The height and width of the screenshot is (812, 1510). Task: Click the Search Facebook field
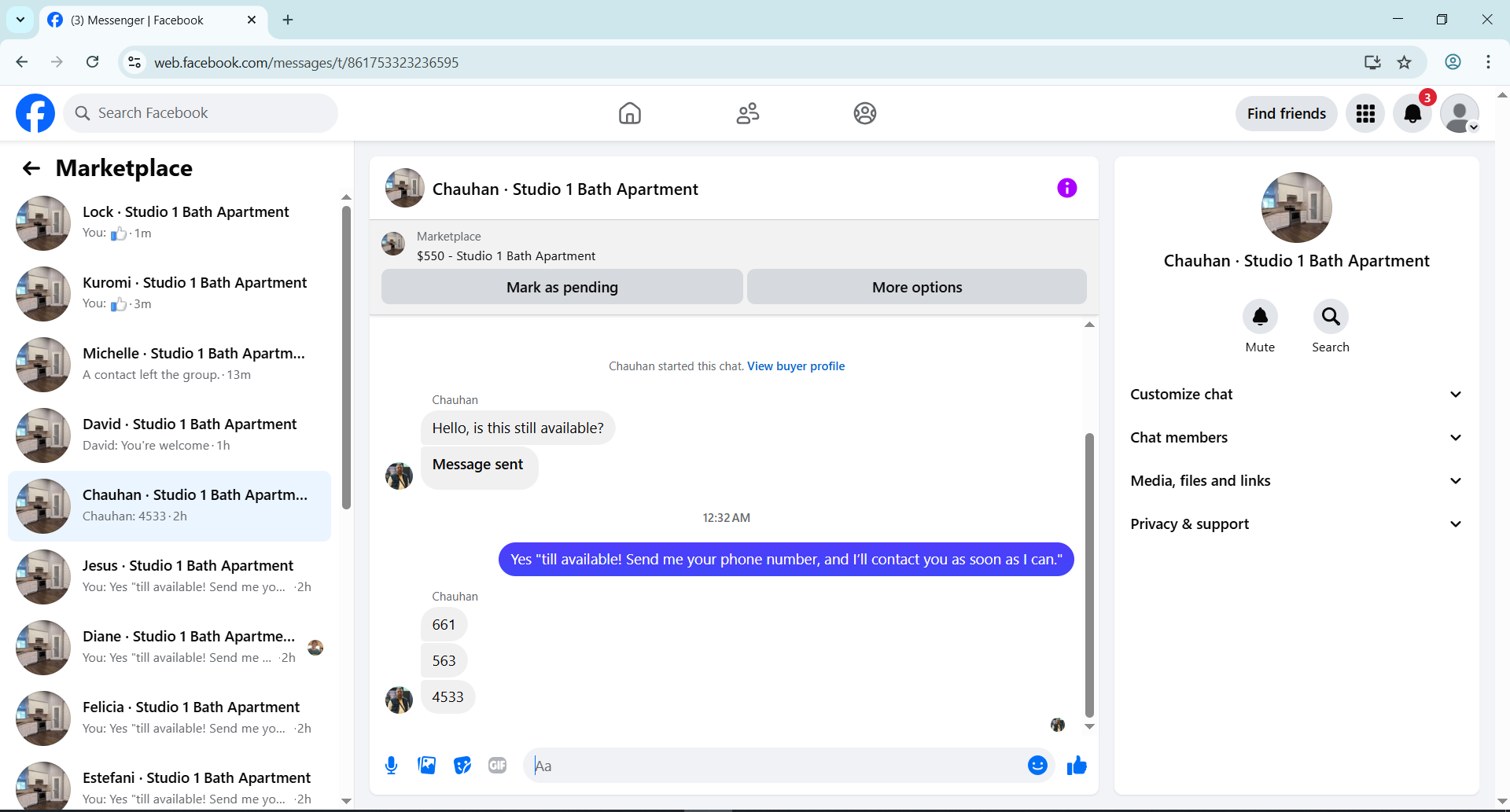pos(201,113)
